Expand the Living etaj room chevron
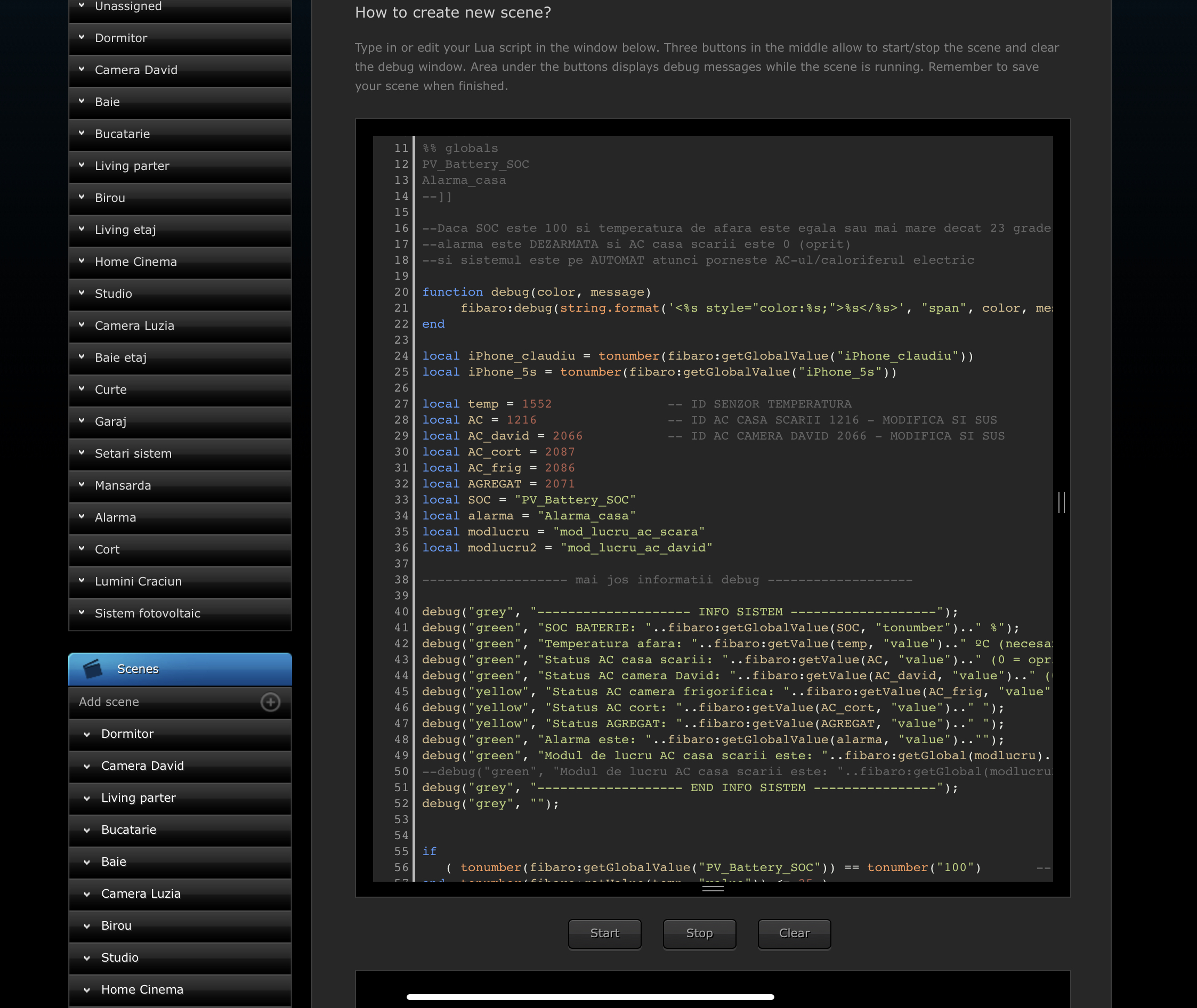1197x1008 pixels. click(82, 229)
